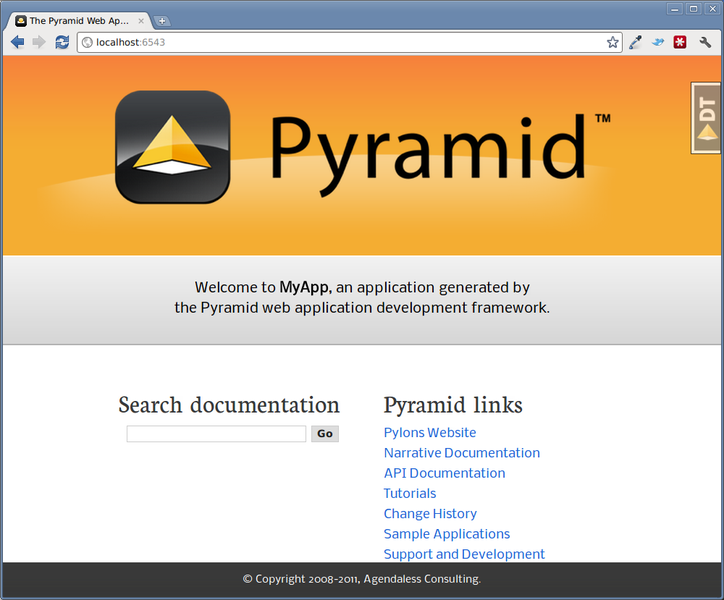The width and height of the screenshot is (724, 600).
Task: Click the Search documentation heading
Action: coord(229,405)
